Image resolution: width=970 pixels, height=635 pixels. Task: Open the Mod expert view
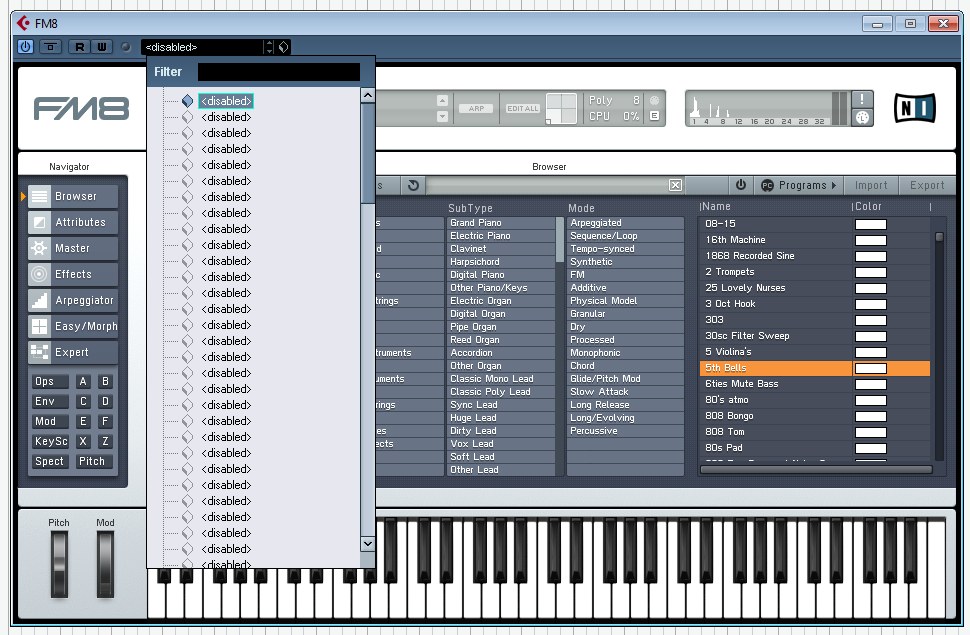tap(49, 421)
